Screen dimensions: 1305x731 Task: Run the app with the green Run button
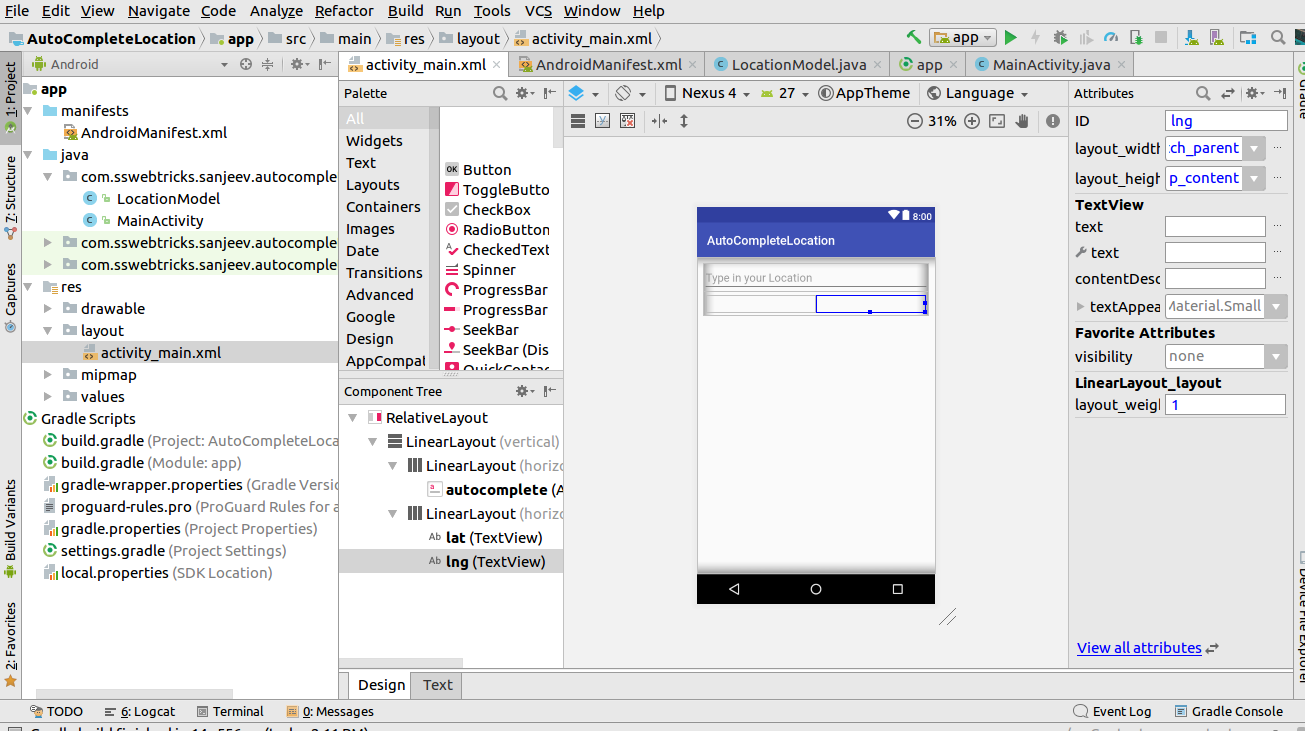tap(1011, 36)
